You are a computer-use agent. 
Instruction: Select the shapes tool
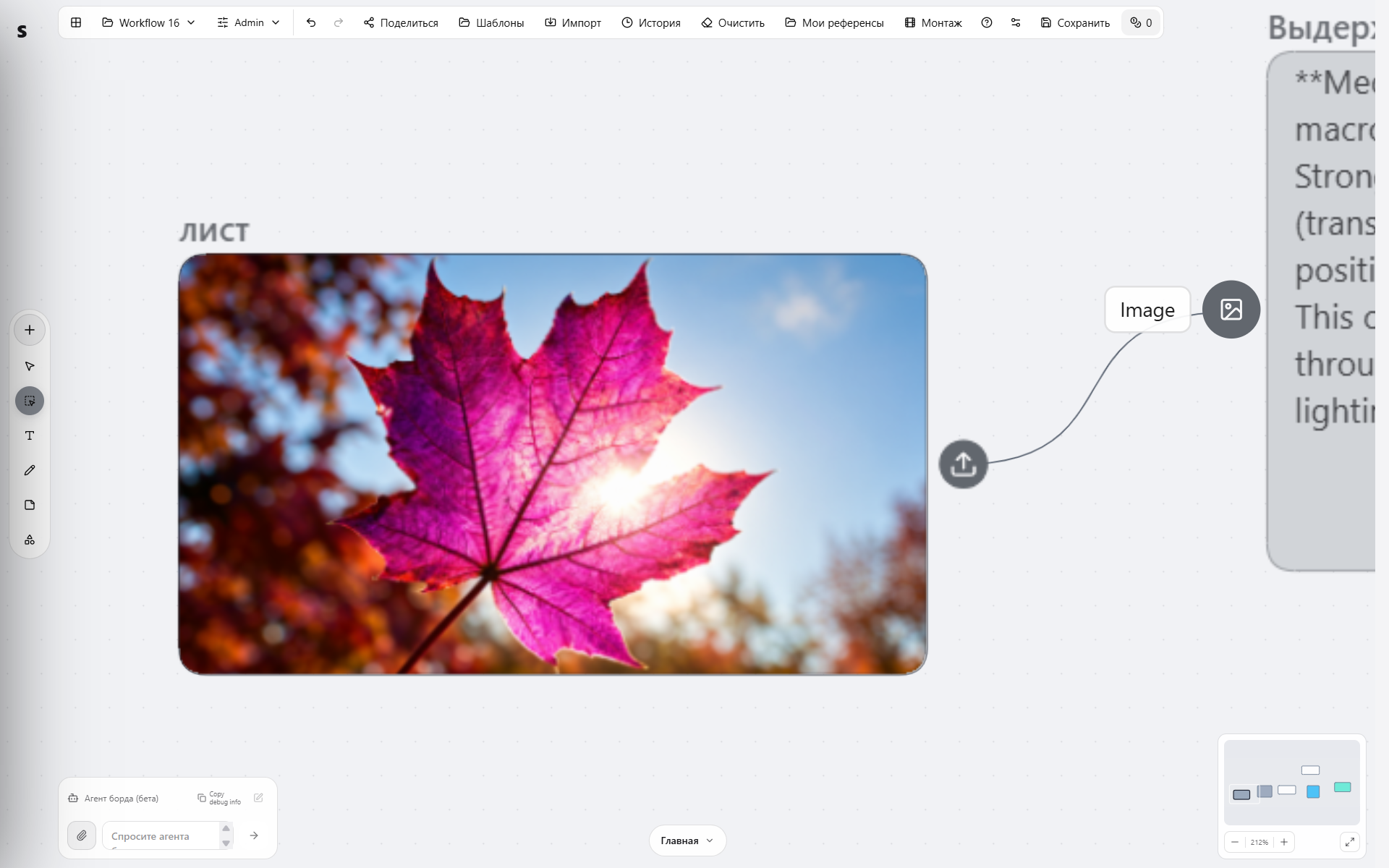pos(30,540)
